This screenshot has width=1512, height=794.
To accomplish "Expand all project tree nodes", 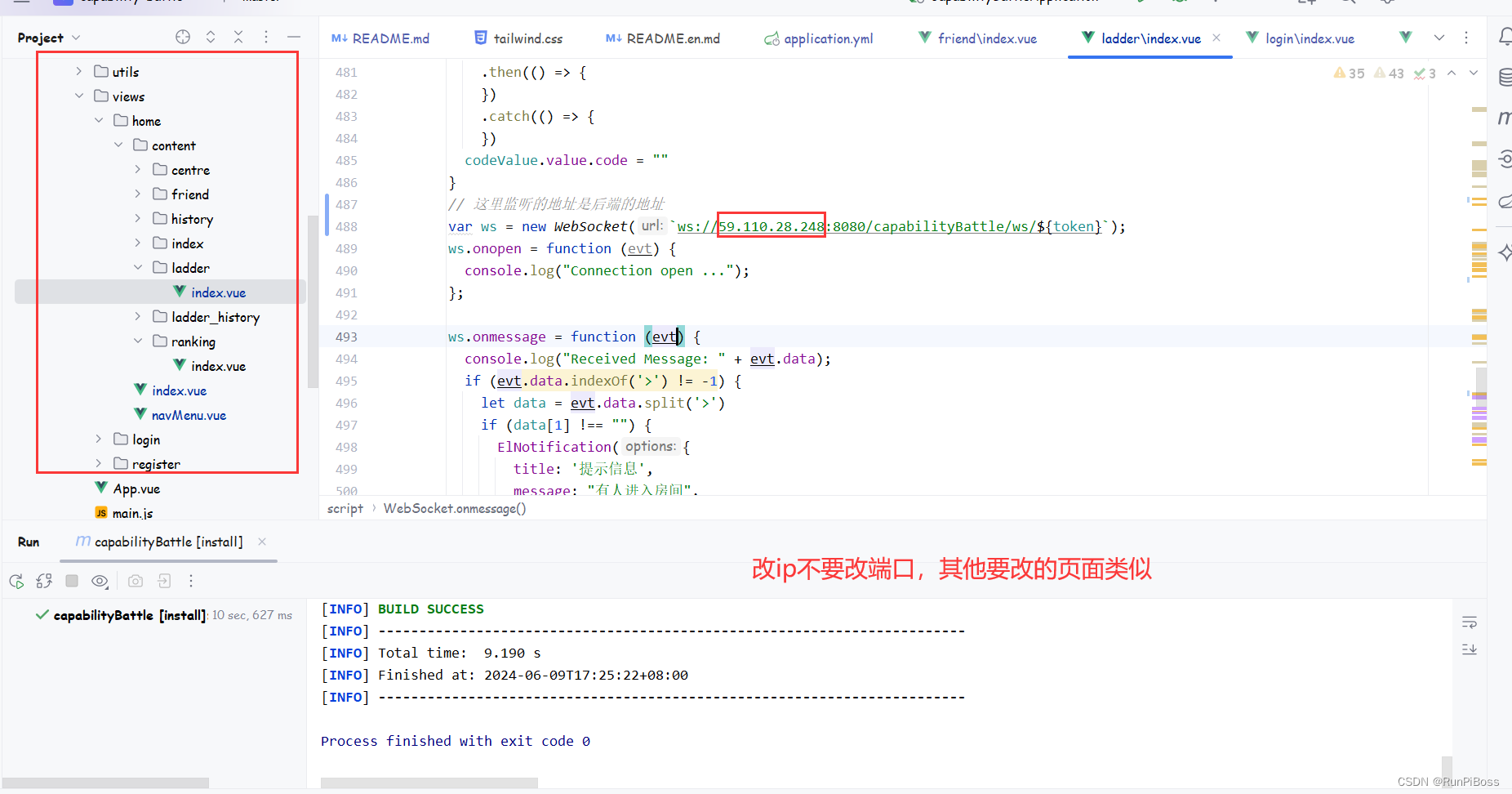I will 211,37.
